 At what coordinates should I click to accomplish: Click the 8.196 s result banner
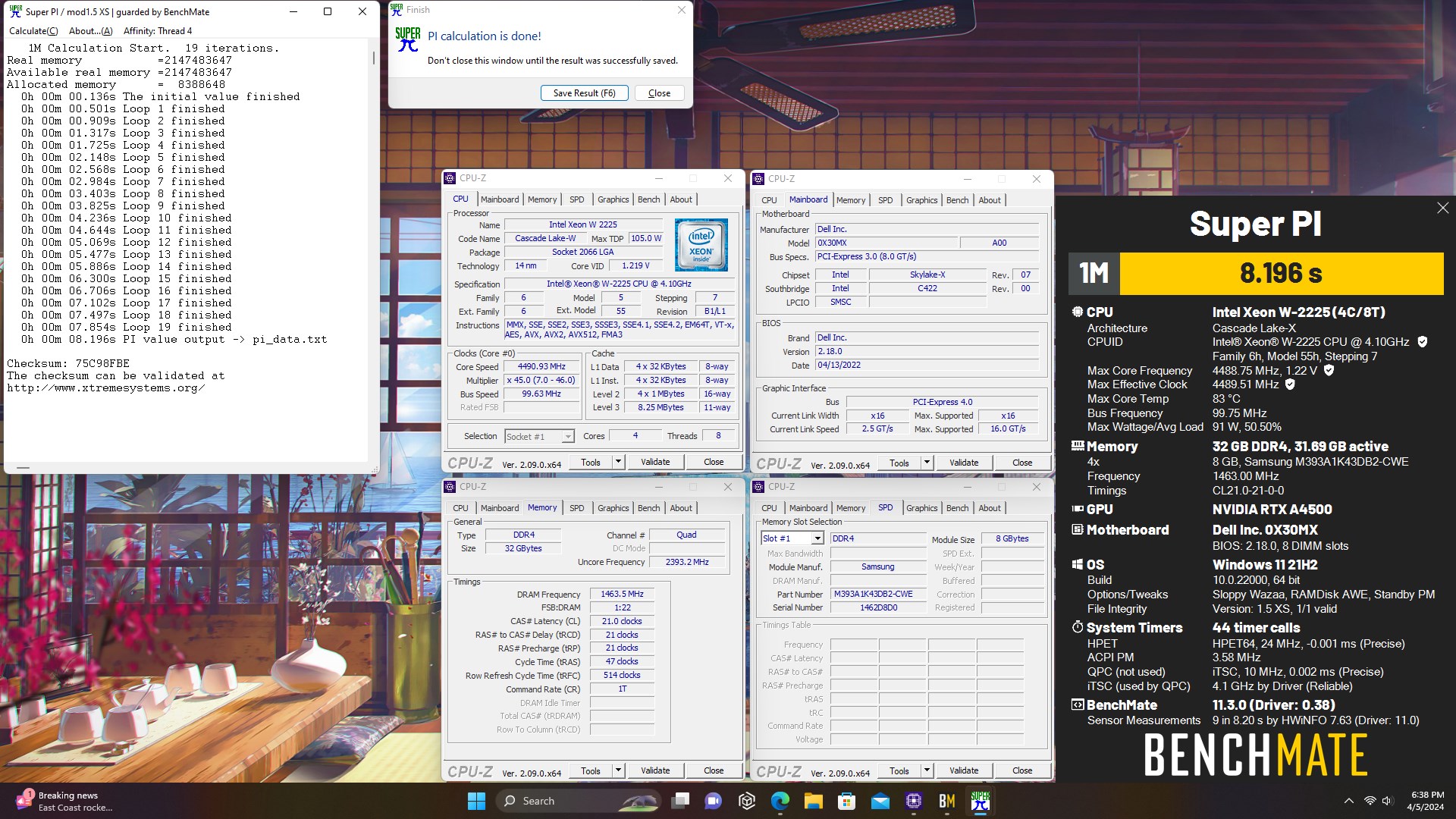tap(1281, 274)
